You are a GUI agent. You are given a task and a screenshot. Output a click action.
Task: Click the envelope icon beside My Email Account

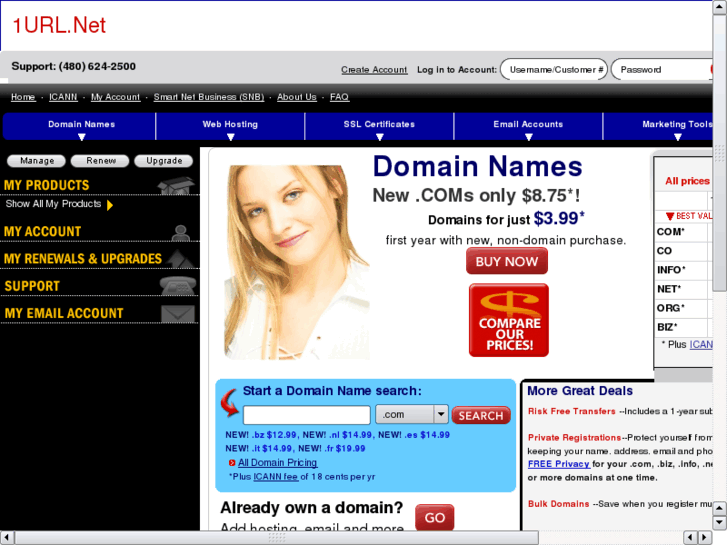(x=178, y=314)
